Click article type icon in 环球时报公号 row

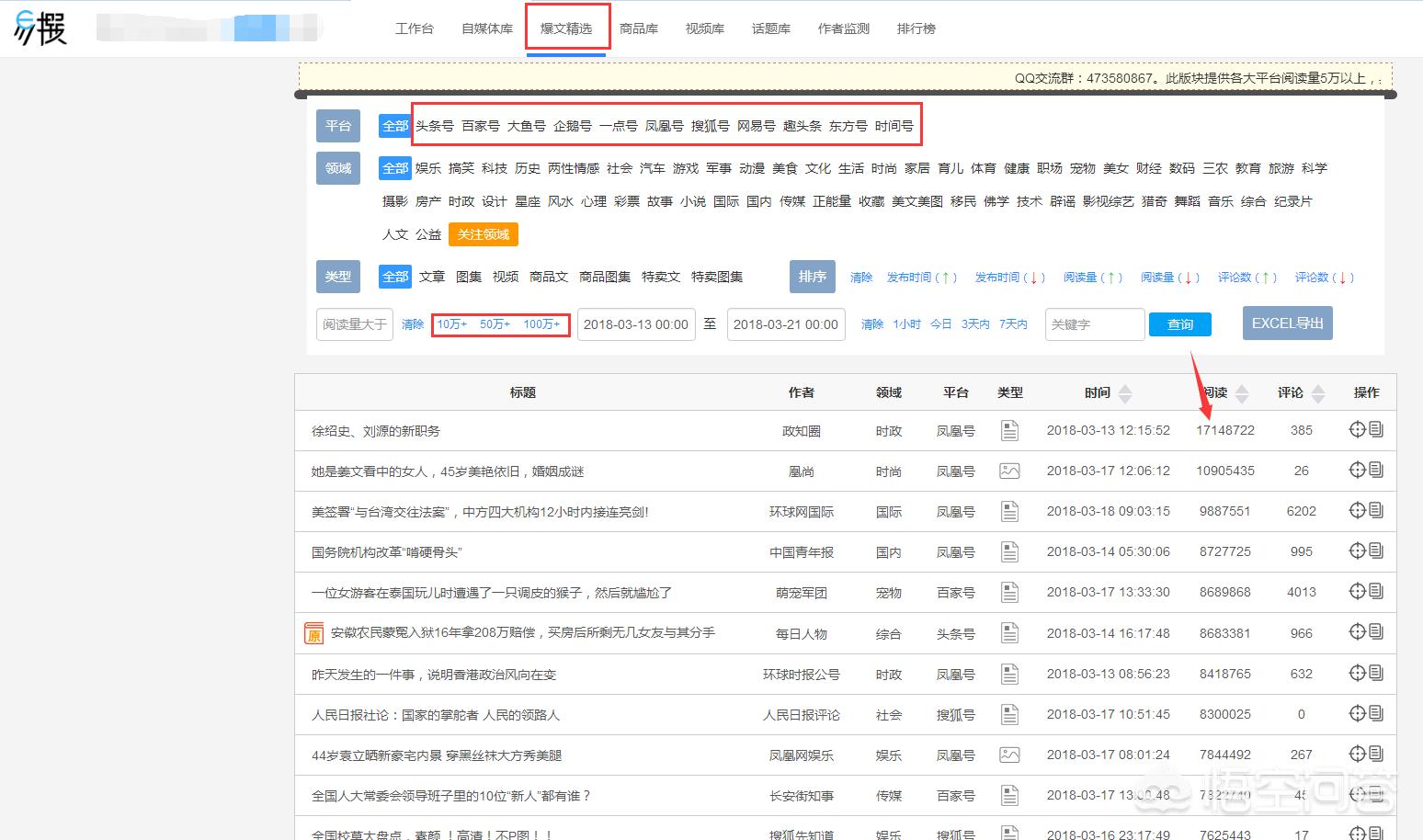point(1009,674)
